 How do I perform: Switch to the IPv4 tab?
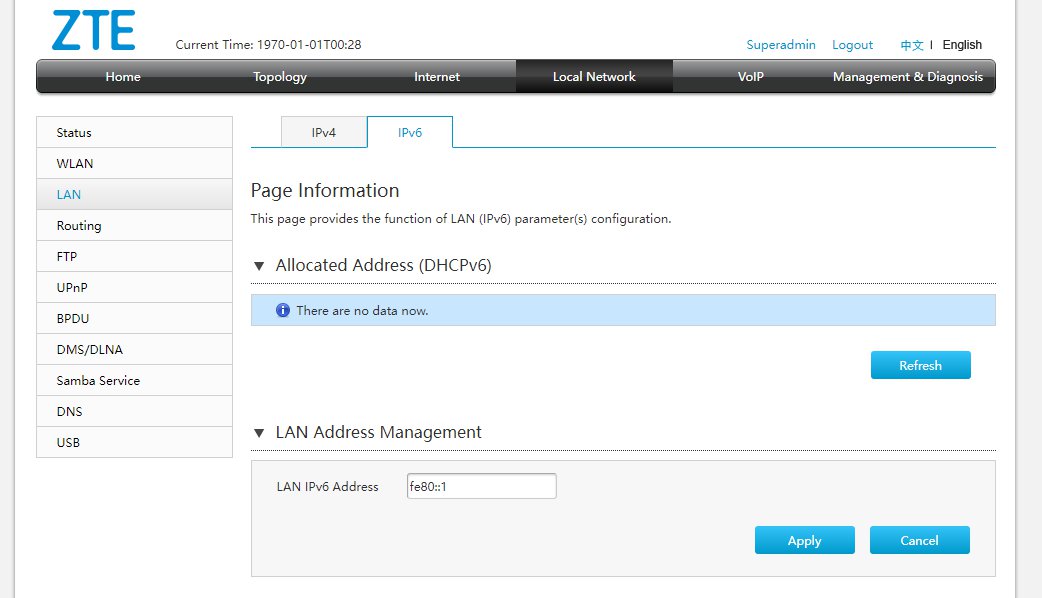click(324, 132)
